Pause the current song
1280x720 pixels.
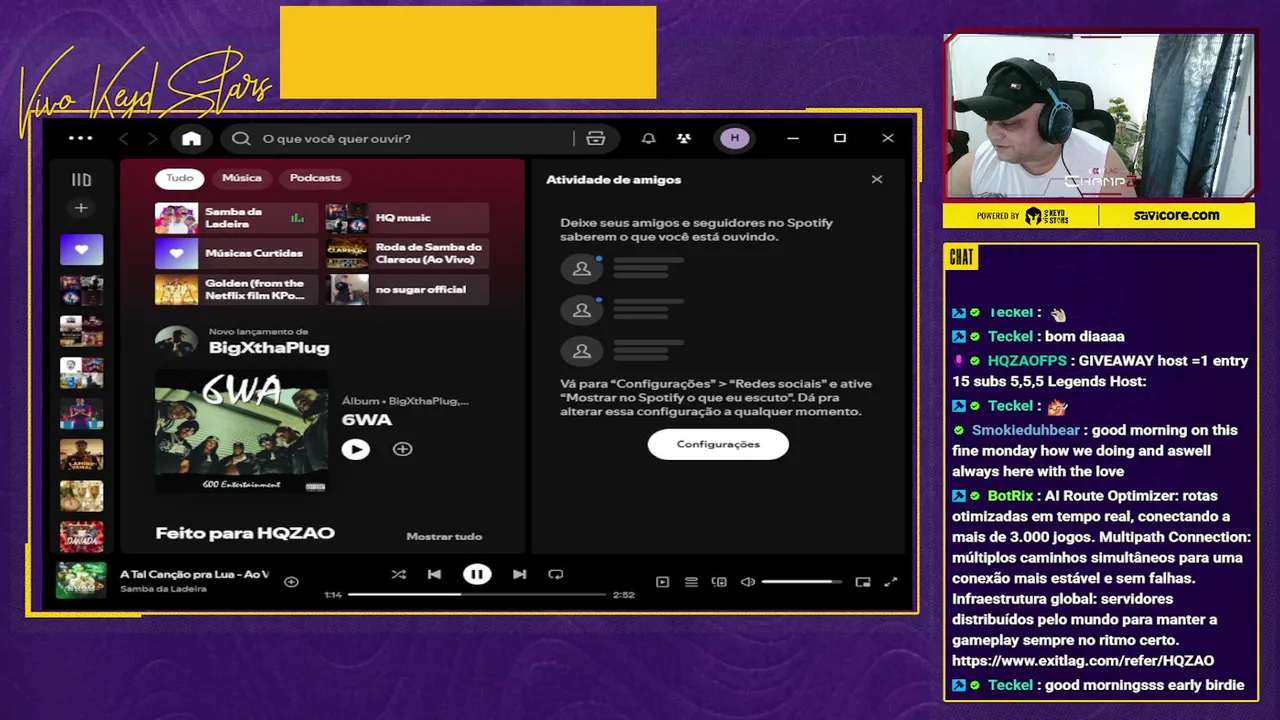tap(477, 574)
